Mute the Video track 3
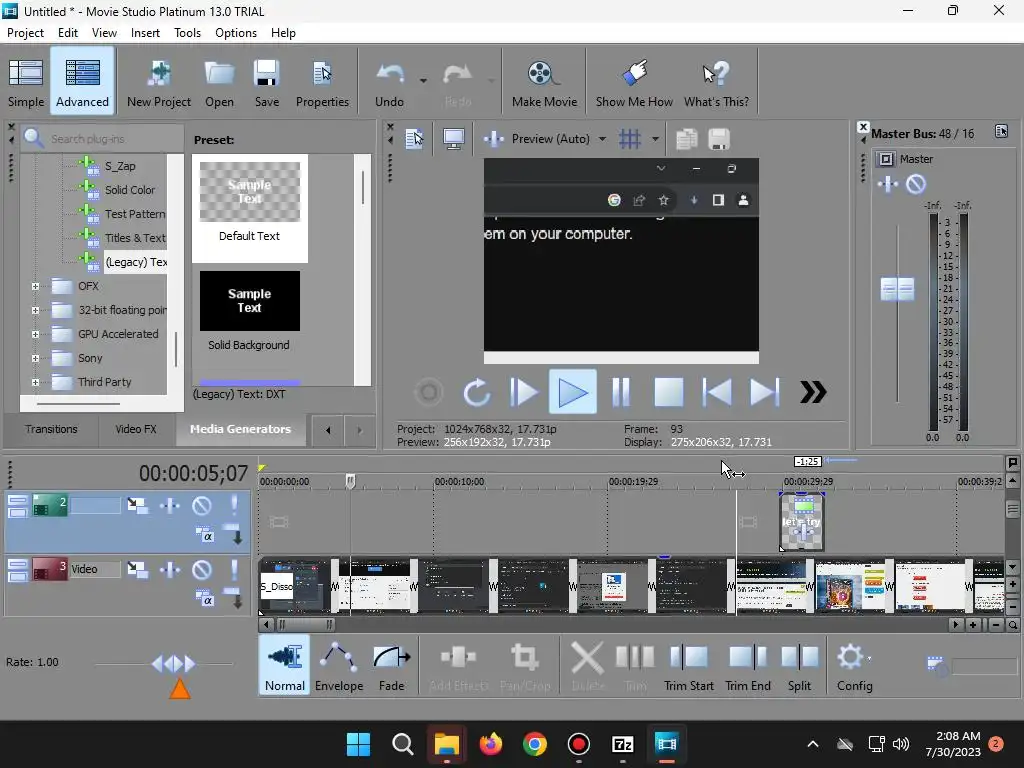Screen dimensions: 1024x768 [202, 570]
